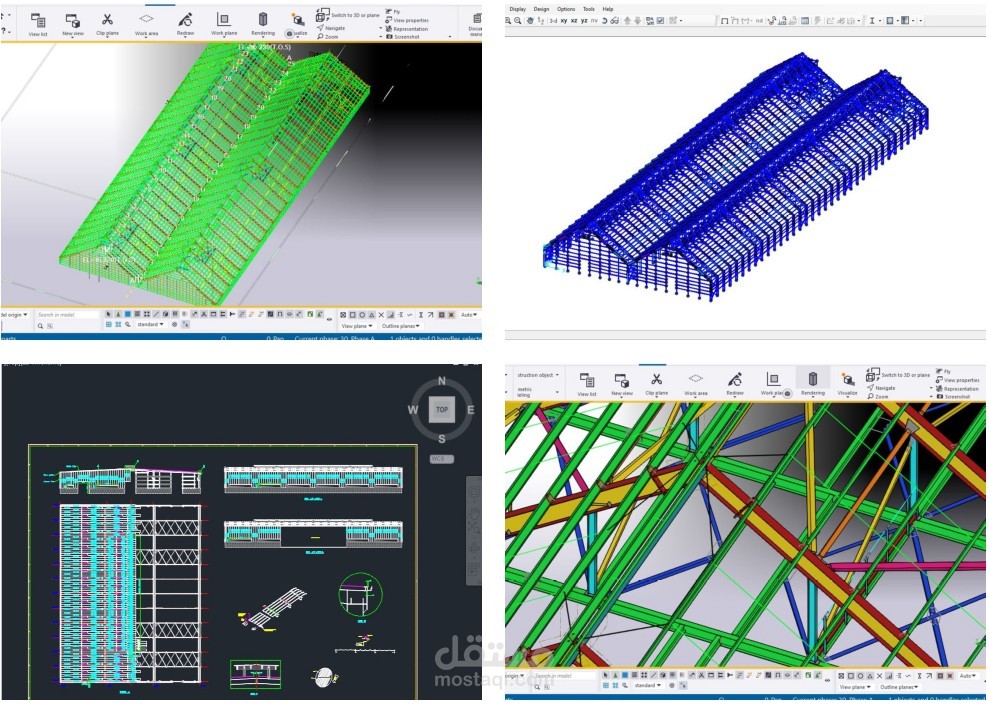Click the zoom out magnifier in SAP2000 toolbar
Image resolution: width=989 pixels, height=704 pixels.
coord(518,20)
